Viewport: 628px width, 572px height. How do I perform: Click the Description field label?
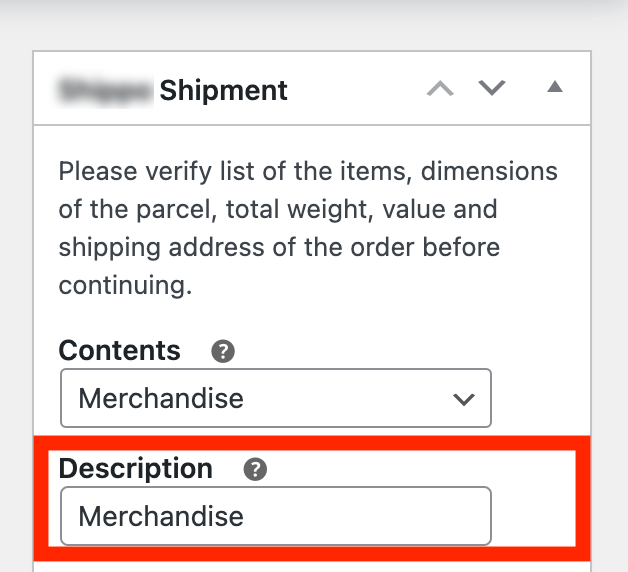[136, 468]
